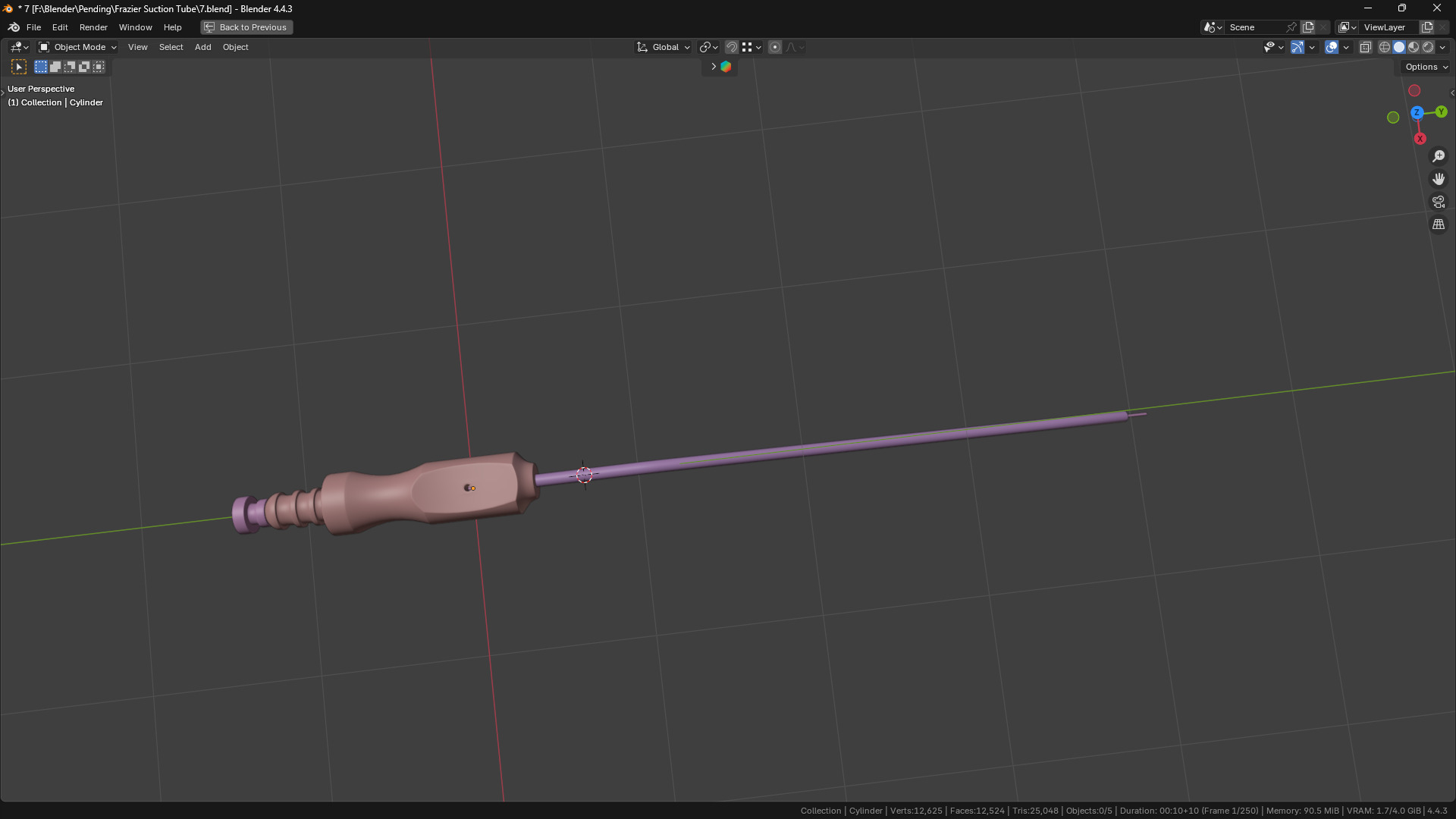The image size is (1456, 819).
Task: Open the pivot point dropdown
Action: coord(708,47)
